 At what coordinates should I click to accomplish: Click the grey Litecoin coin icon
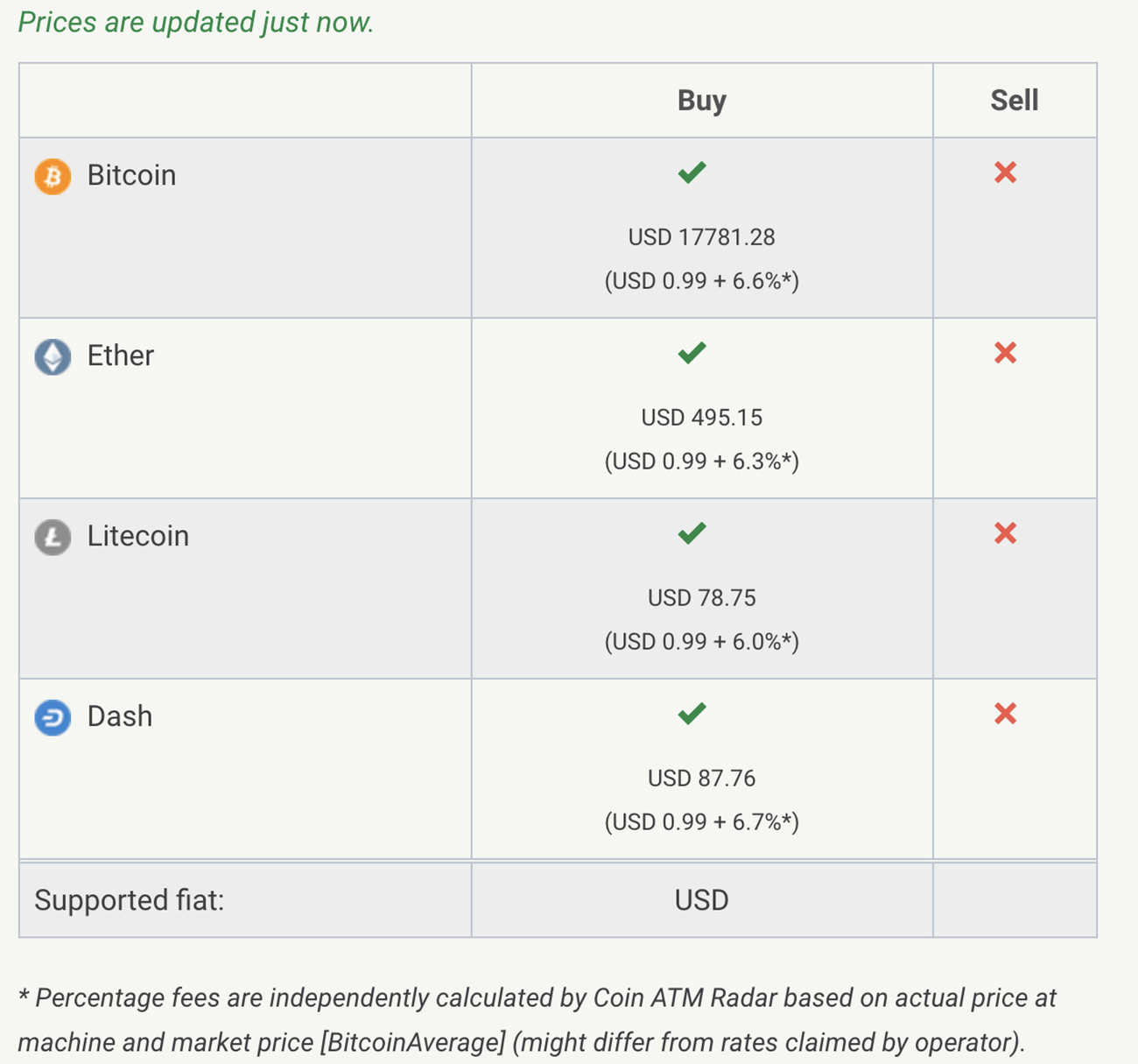point(53,537)
